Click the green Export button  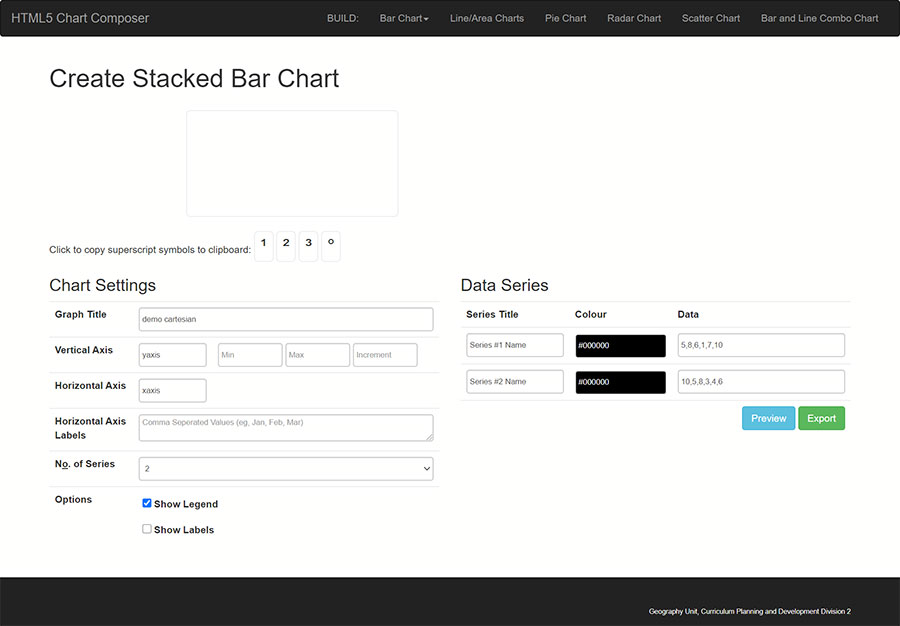821,418
